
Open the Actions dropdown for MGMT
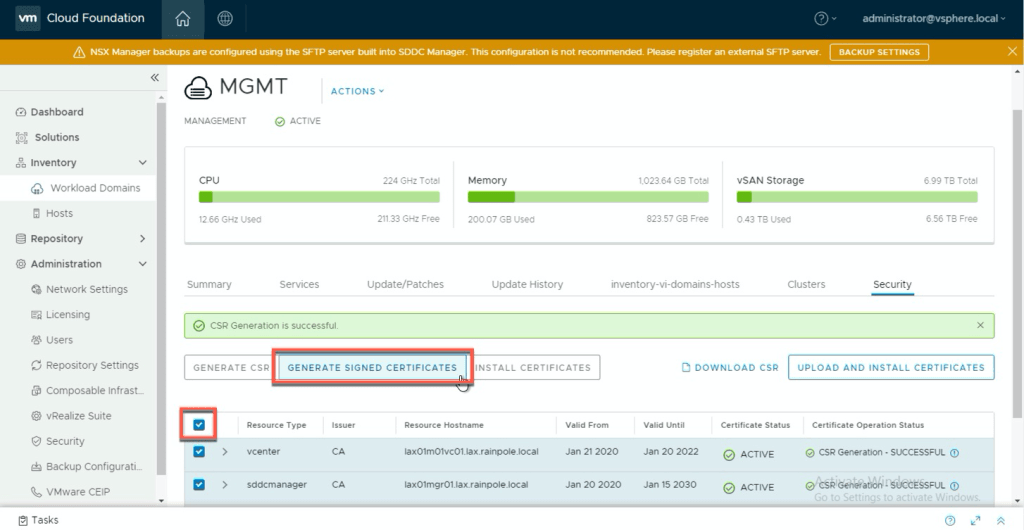point(357,91)
